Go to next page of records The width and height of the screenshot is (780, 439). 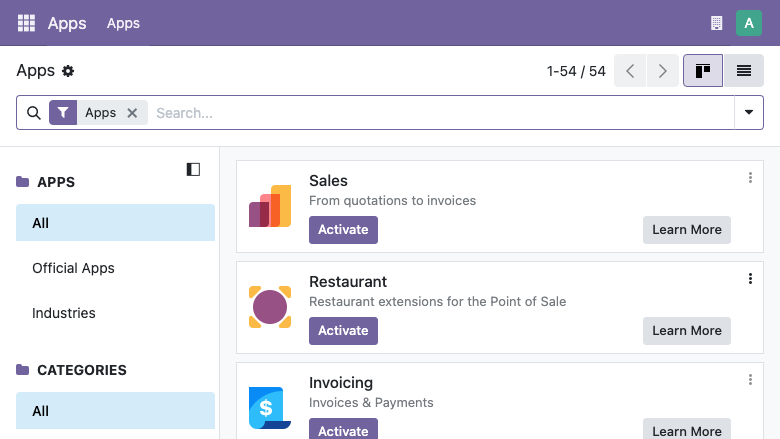tap(663, 71)
